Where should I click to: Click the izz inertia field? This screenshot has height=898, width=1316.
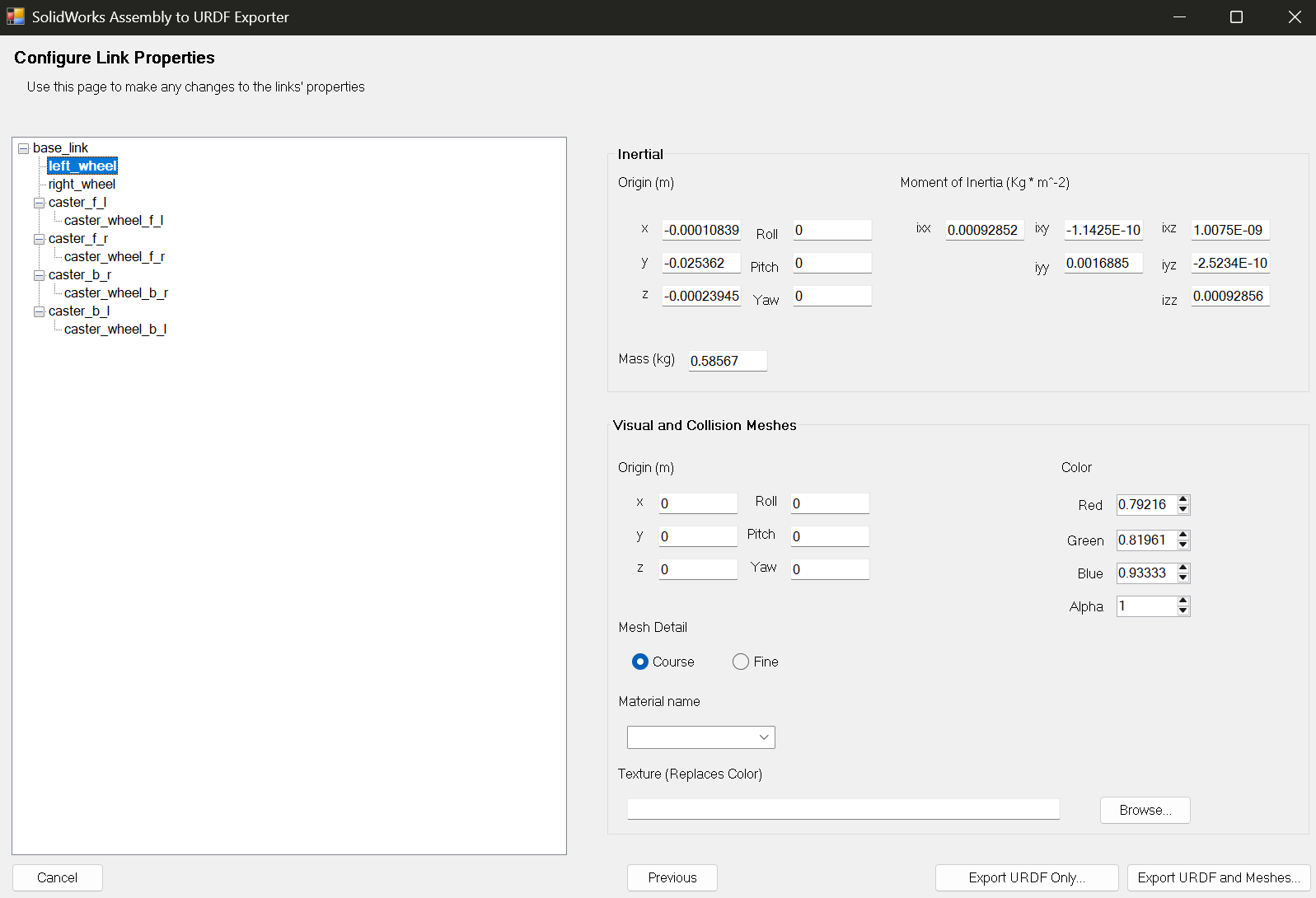click(x=1230, y=296)
